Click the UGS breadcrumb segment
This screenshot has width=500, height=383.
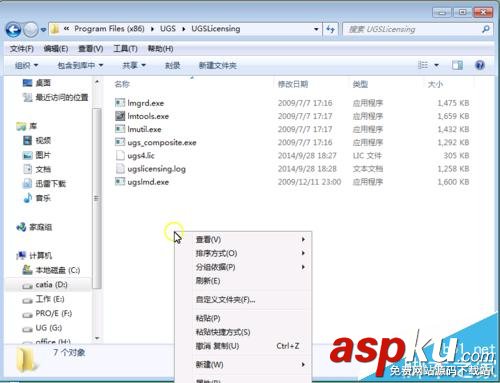(x=168, y=29)
